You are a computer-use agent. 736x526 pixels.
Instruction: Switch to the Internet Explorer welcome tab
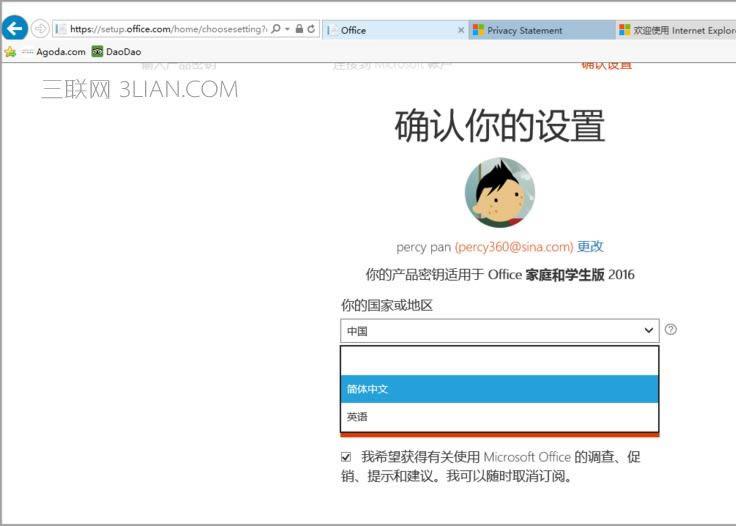click(676, 30)
